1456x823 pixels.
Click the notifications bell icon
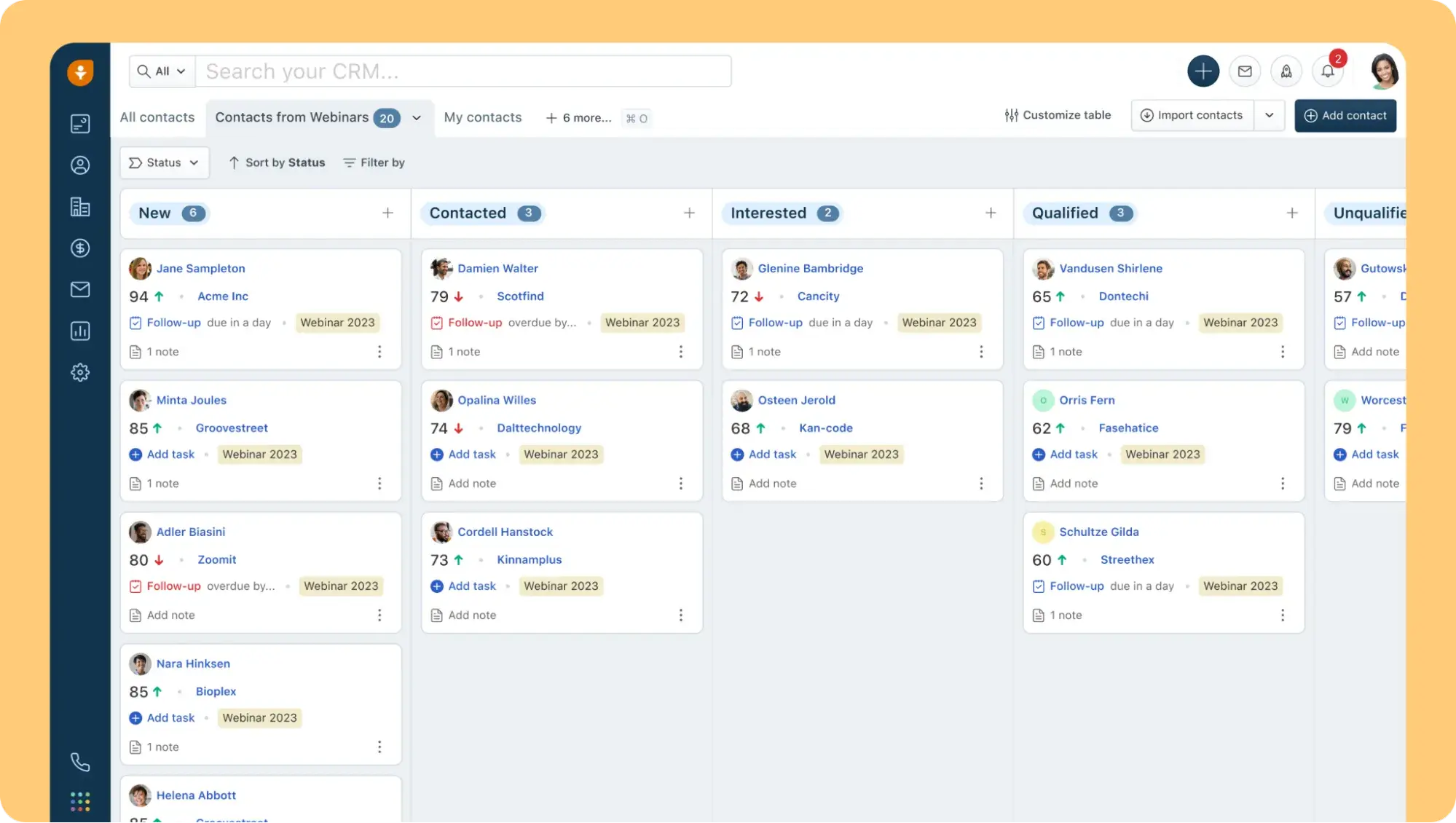[x=1327, y=71]
